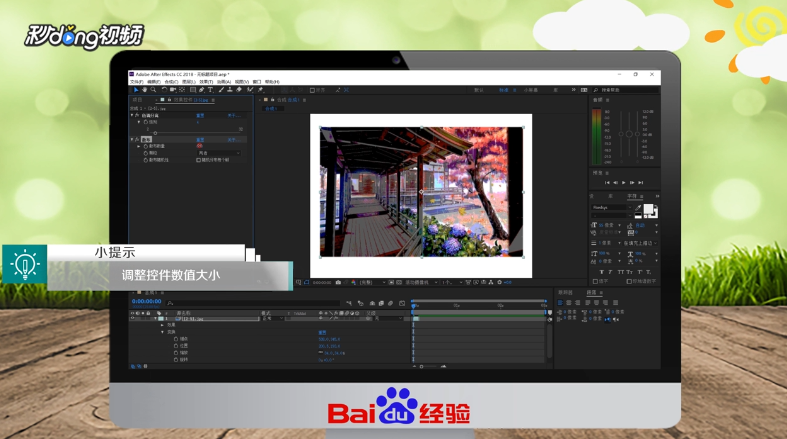787x439 pixels.
Task: Select the Rotation tool
Action: (164, 90)
